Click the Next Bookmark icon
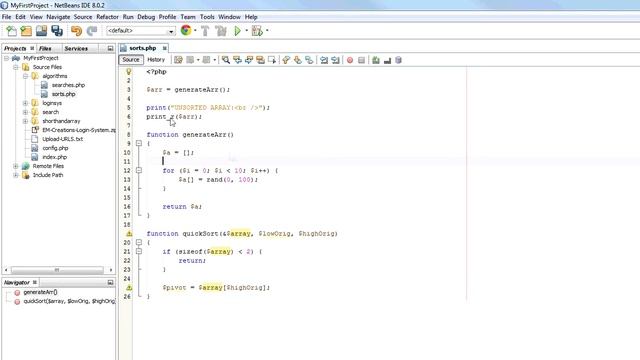640x360 pixels. click(298, 60)
